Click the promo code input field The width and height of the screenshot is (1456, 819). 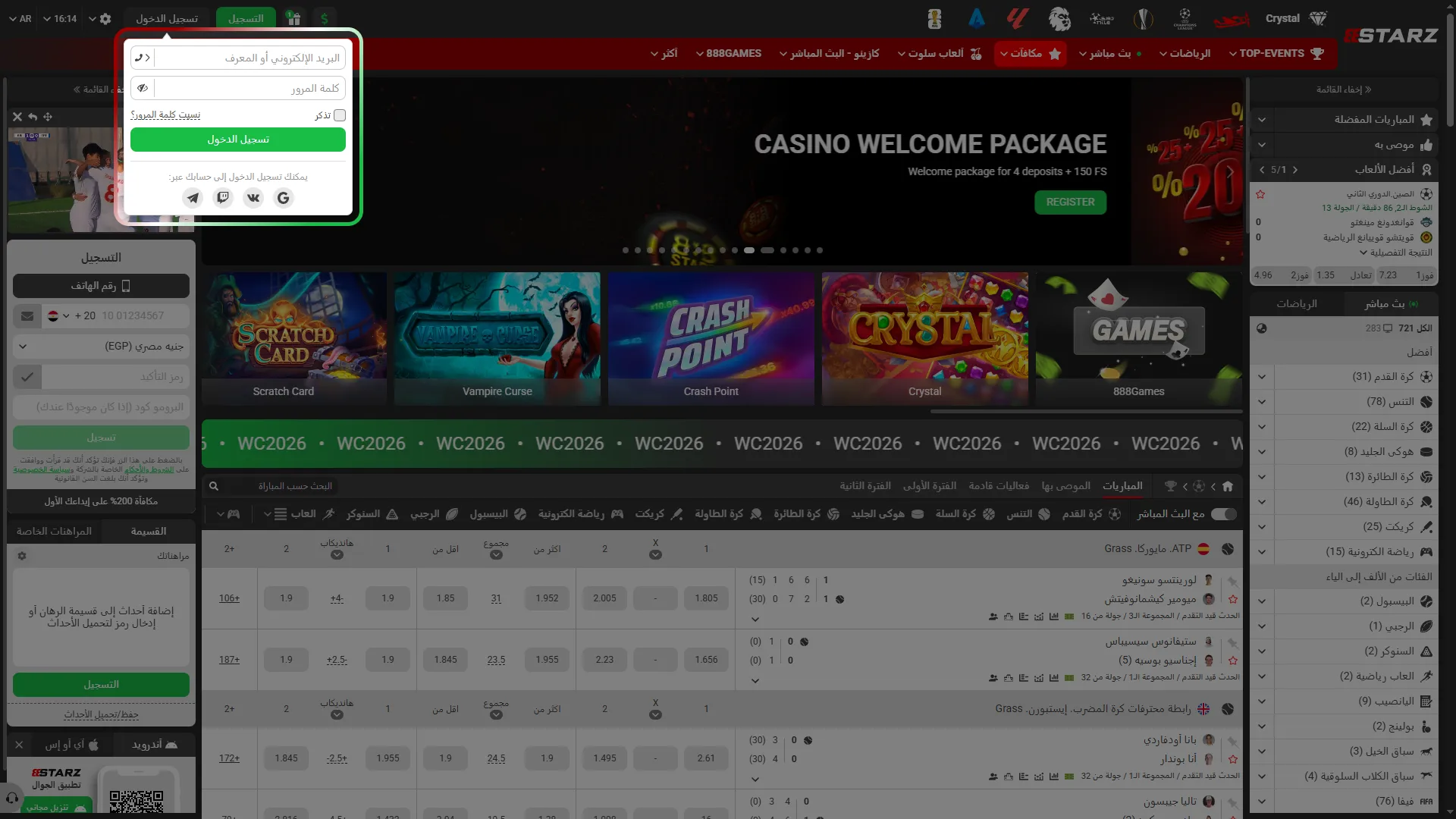[x=101, y=407]
